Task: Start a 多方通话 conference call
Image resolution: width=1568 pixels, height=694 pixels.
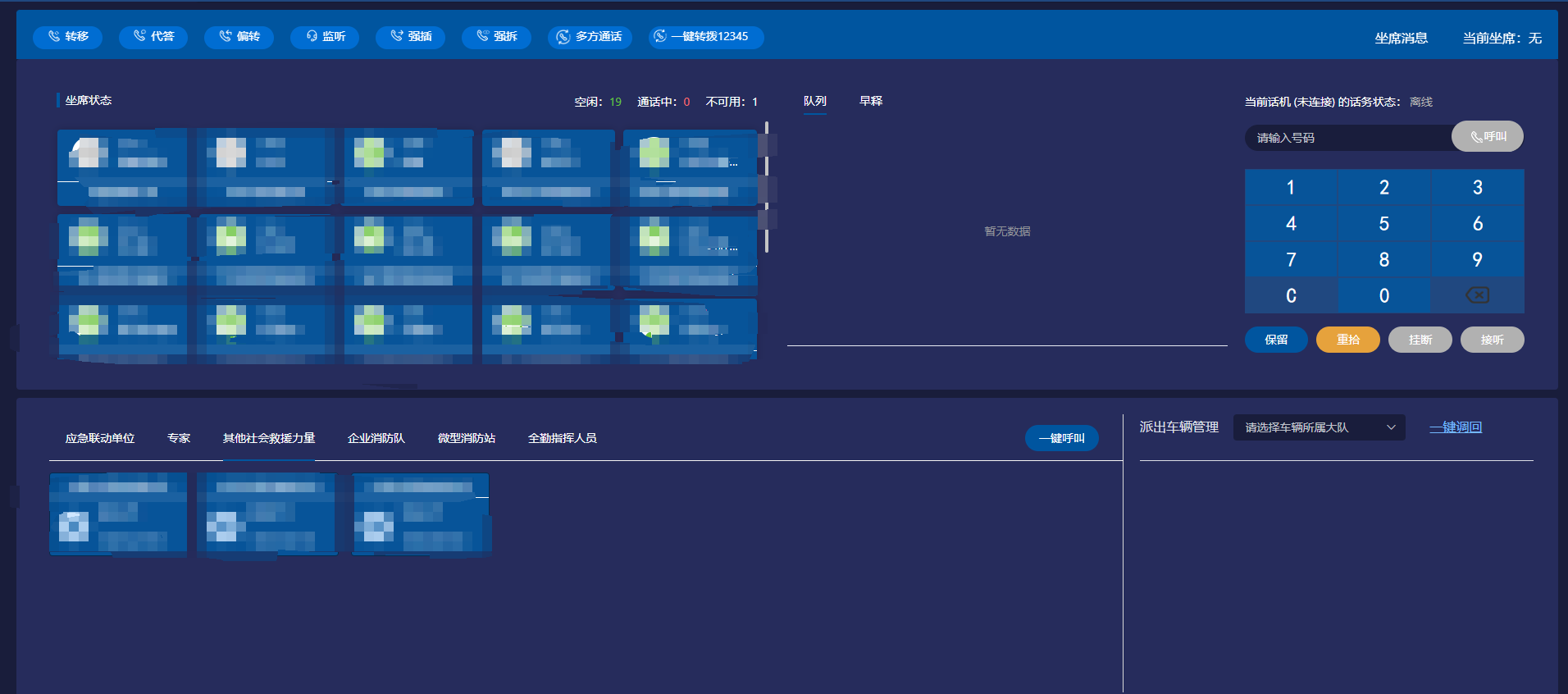Action: [x=590, y=37]
